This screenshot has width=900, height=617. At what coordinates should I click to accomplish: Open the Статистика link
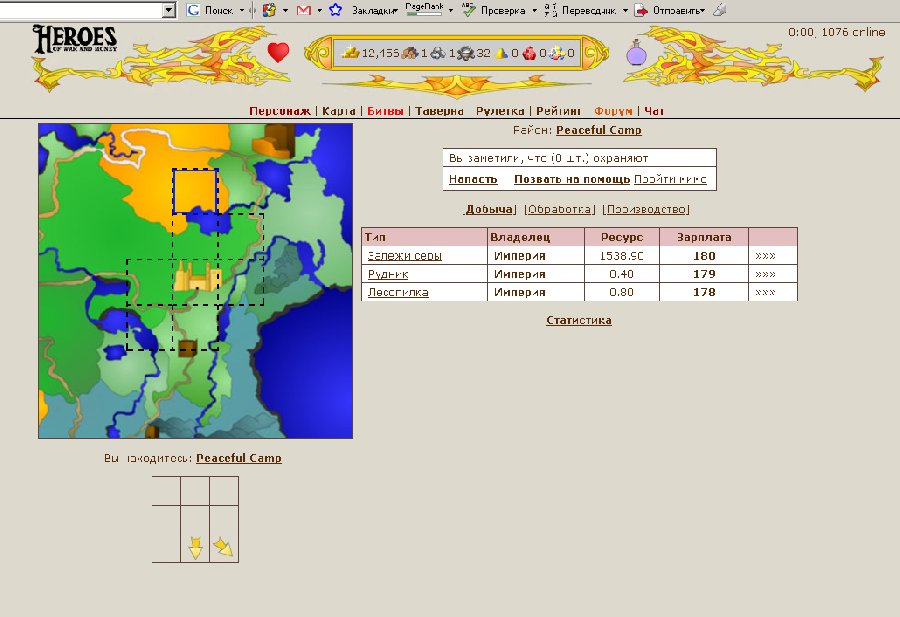coord(579,320)
